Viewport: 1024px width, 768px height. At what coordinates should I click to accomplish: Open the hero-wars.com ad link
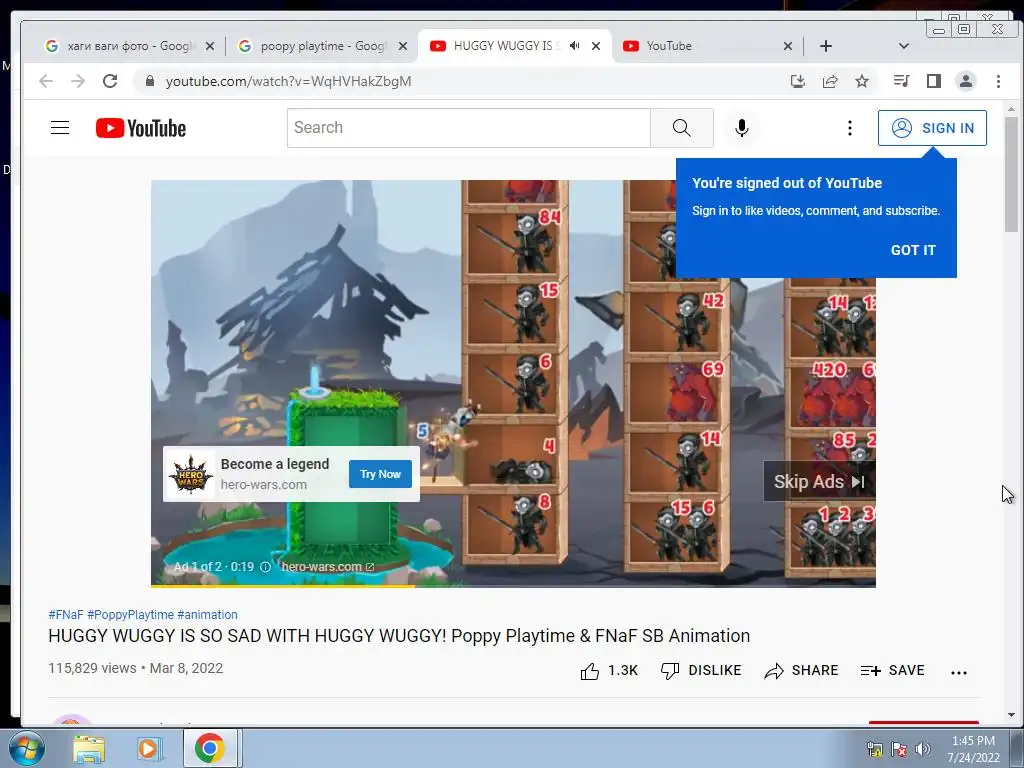[x=327, y=566]
